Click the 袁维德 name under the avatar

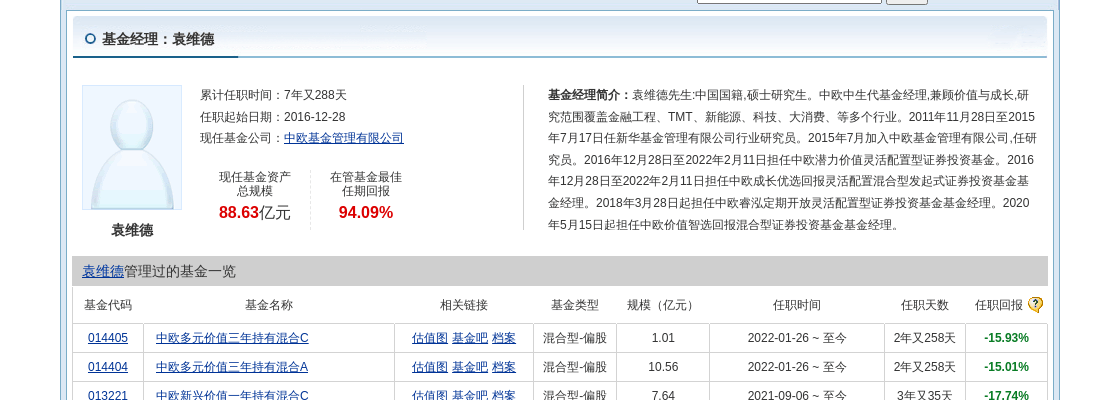[x=132, y=230]
